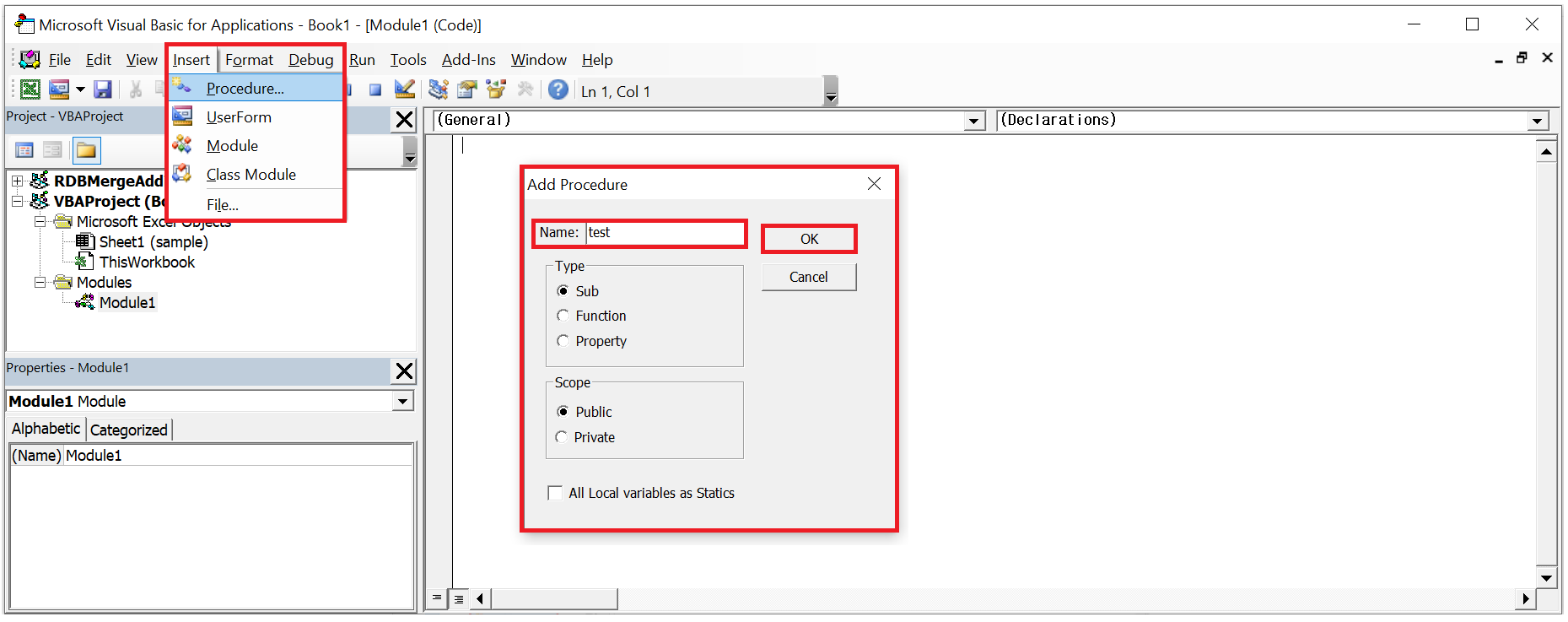Select ThisWorkbook in project tree

(147, 262)
